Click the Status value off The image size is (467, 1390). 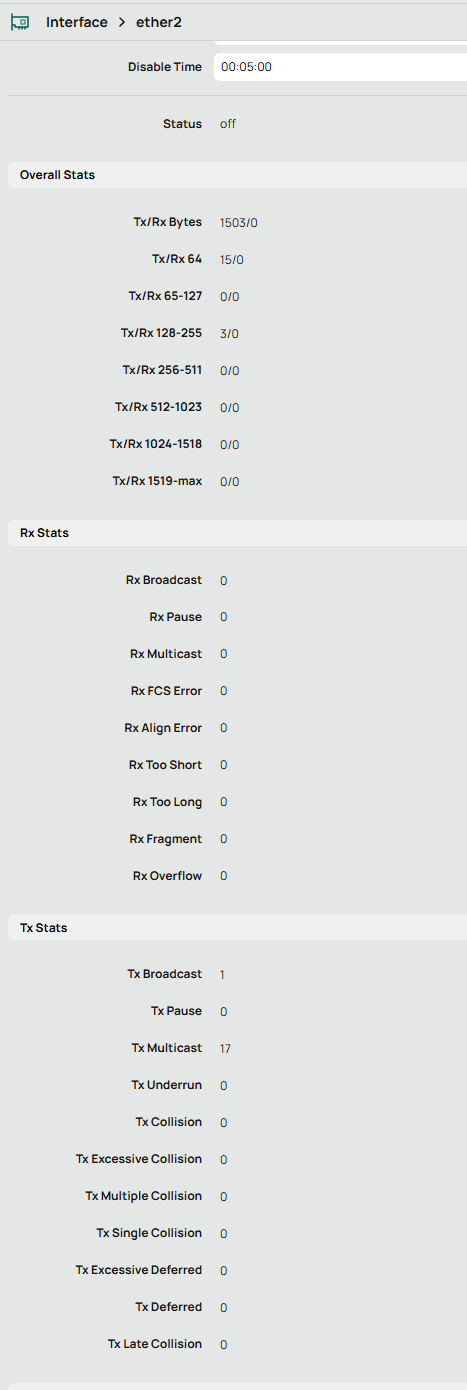click(228, 124)
